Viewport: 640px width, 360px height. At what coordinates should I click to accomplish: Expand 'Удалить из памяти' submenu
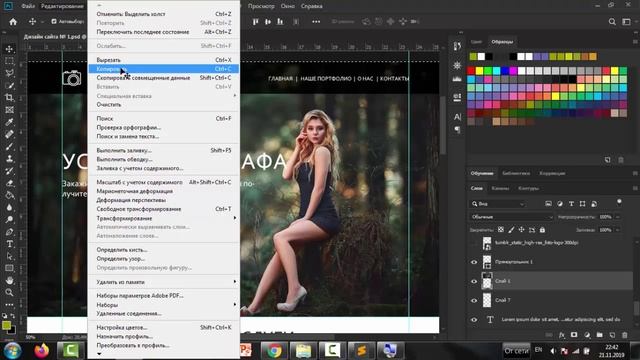pos(164,282)
